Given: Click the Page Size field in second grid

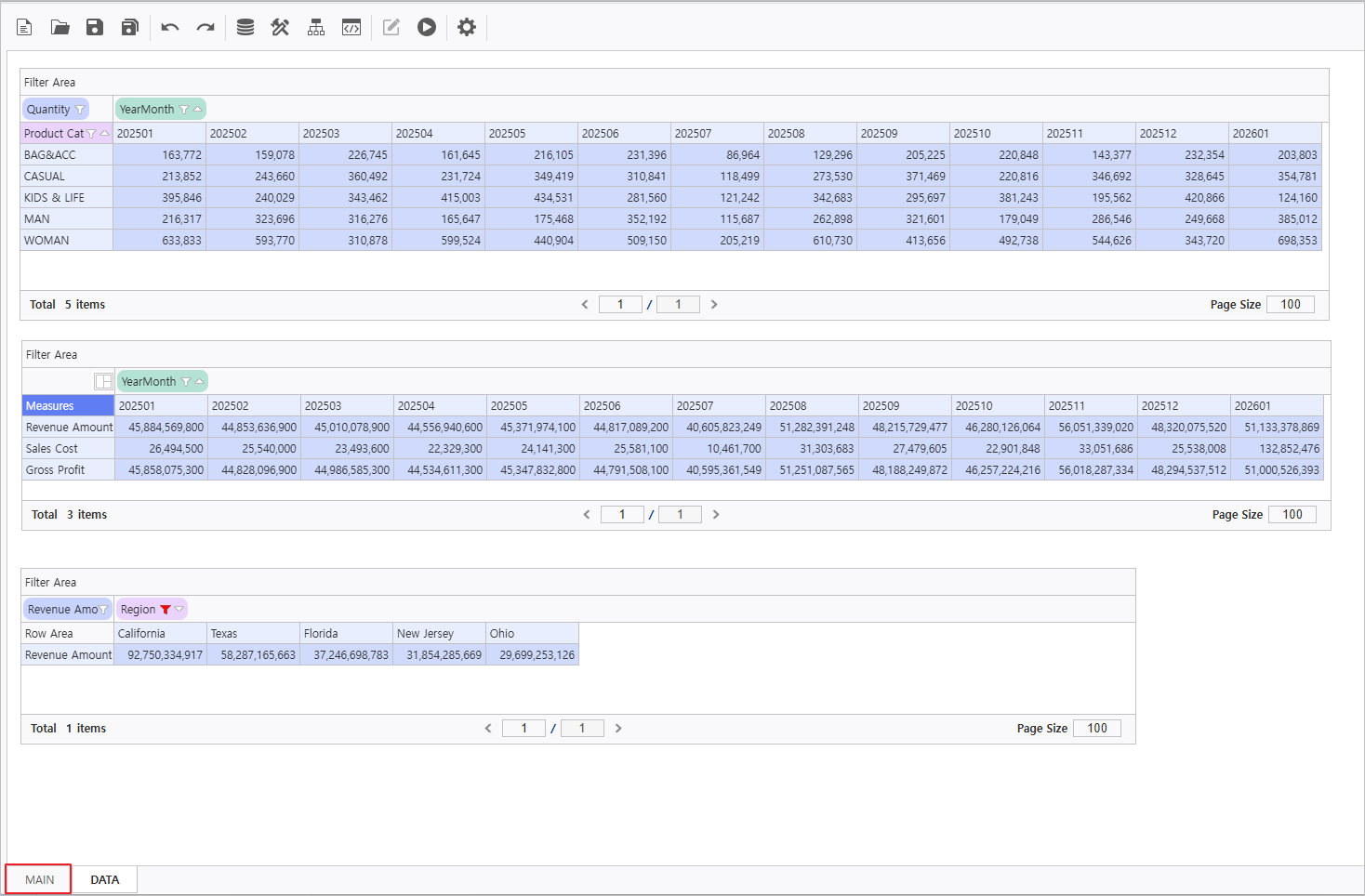Looking at the screenshot, I should tap(1292, 515).
